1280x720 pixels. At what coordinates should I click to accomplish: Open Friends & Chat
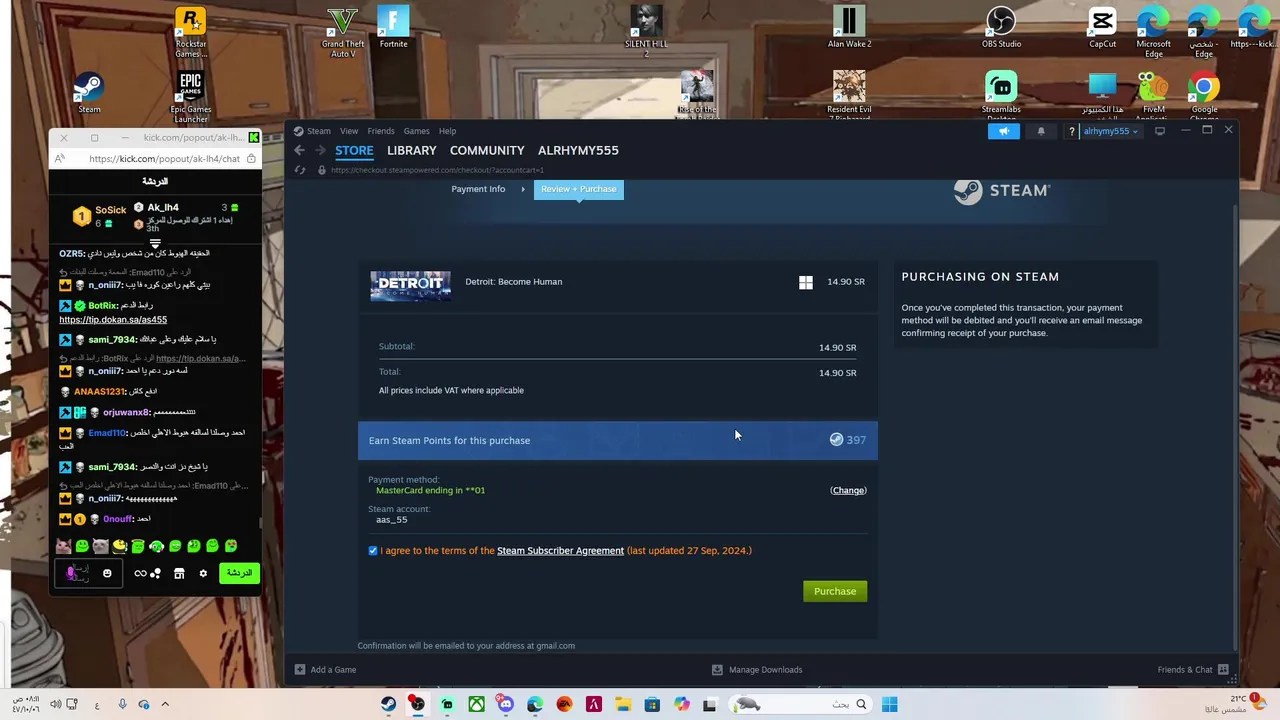1192,670
